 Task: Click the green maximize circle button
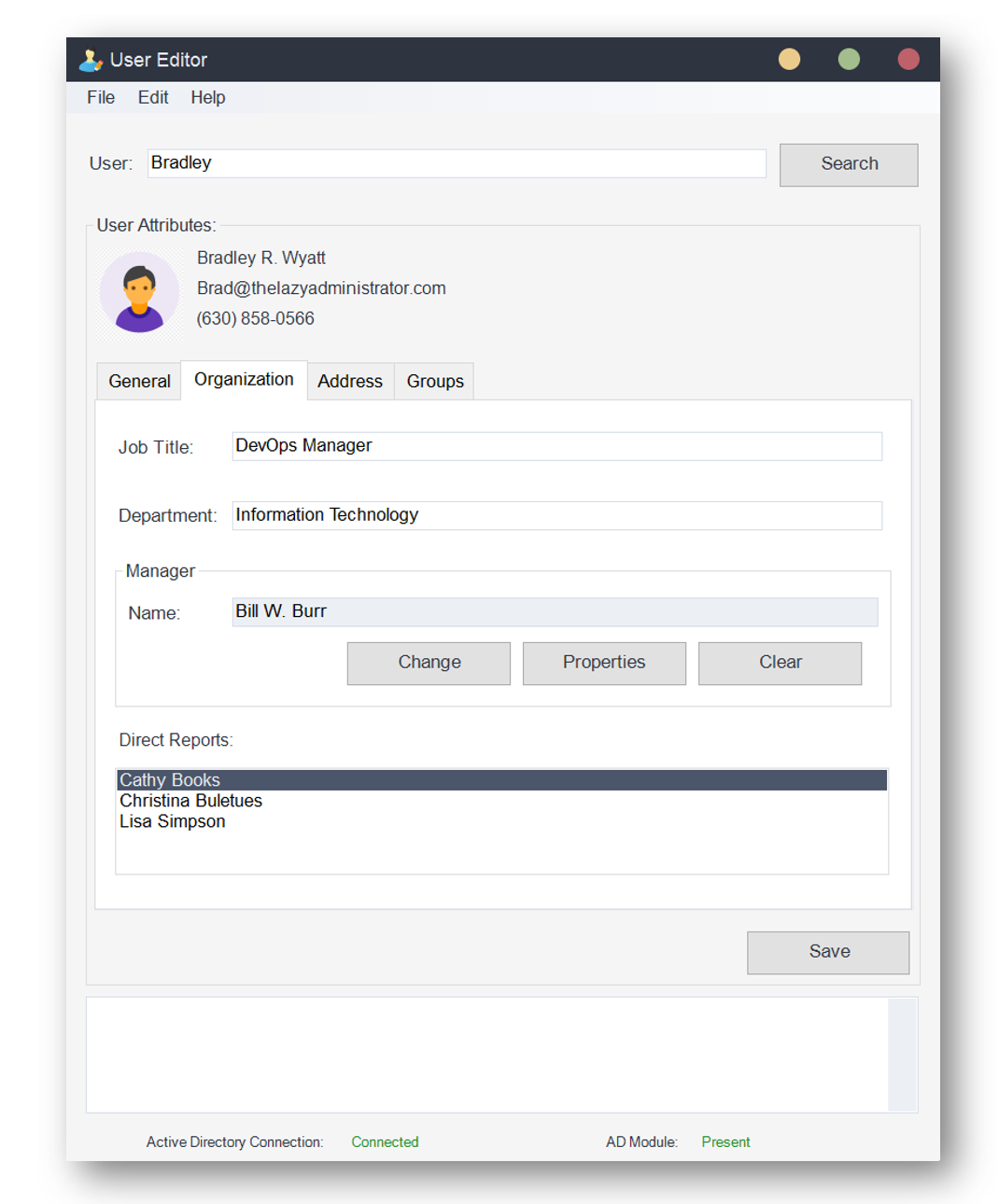coord(849,60)
